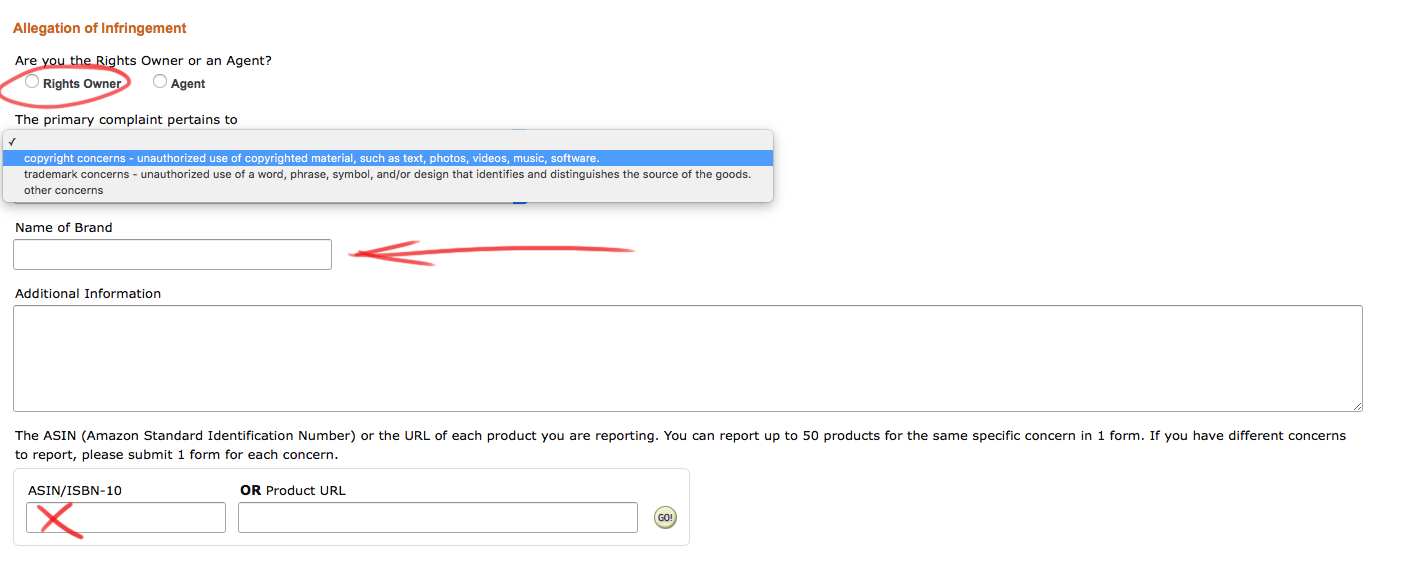Click the OR Product URL label
The width and height of the screenshot is (1419, 566).
[x=293, y=490]
